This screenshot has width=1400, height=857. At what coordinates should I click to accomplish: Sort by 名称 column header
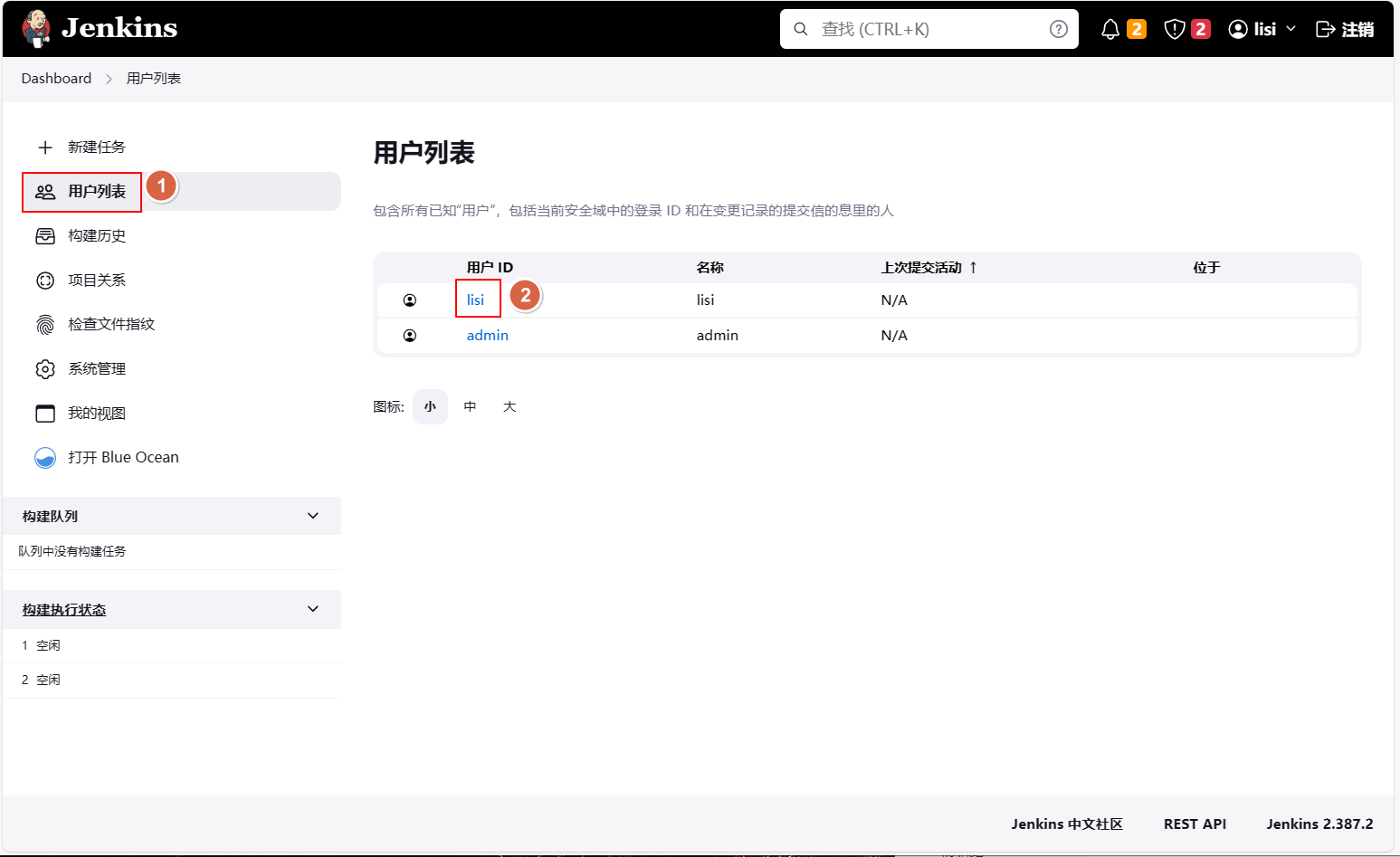click(710, 268)
